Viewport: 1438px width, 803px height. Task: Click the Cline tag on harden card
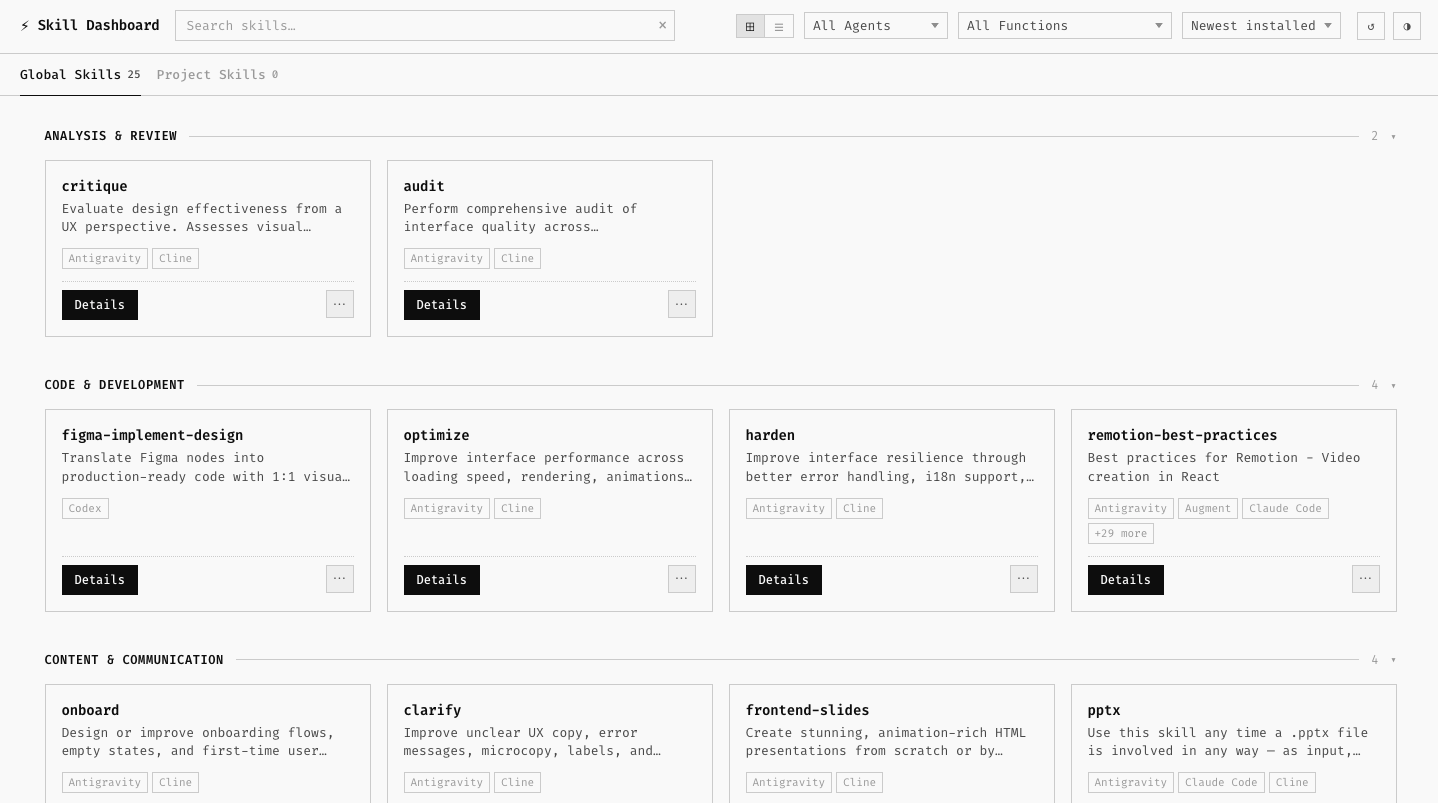tap(859, 509)
